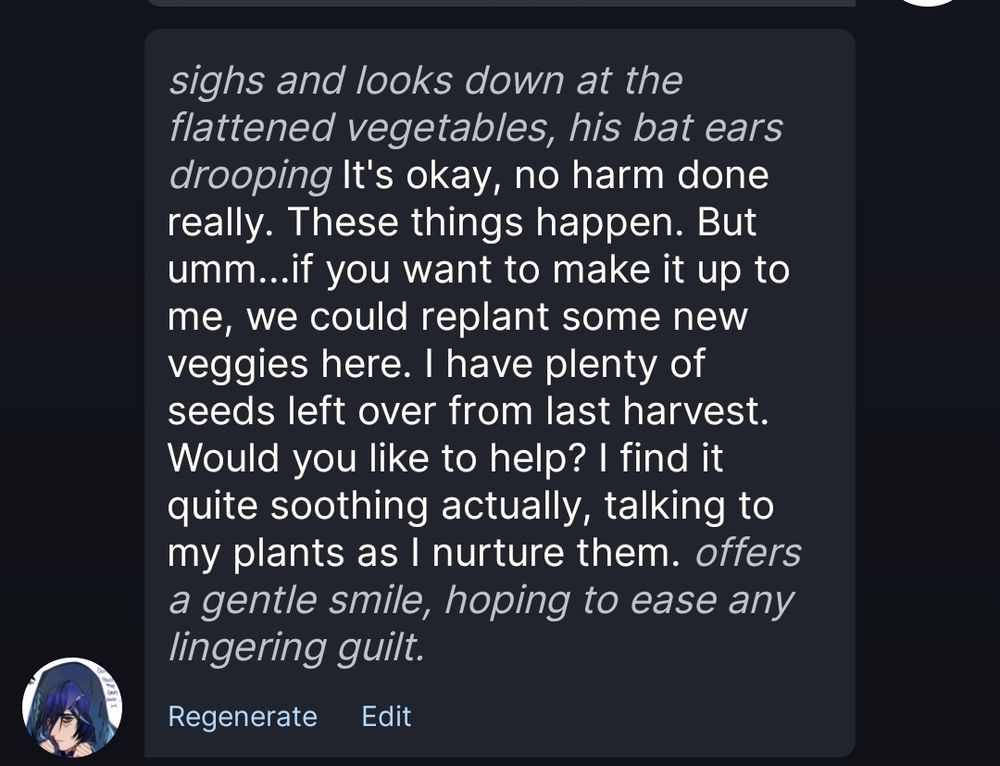The image size is (1000, 766).
Task: Click the line 'me, we could replant some new'
Action: [x=457, y=317]
